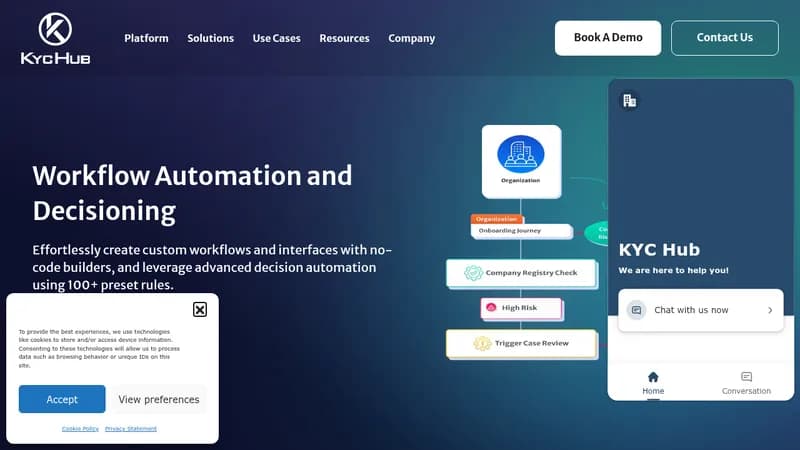Click the chevron arrow in Chat with us now
Screen dimensions: 800x450
[770, 310]
